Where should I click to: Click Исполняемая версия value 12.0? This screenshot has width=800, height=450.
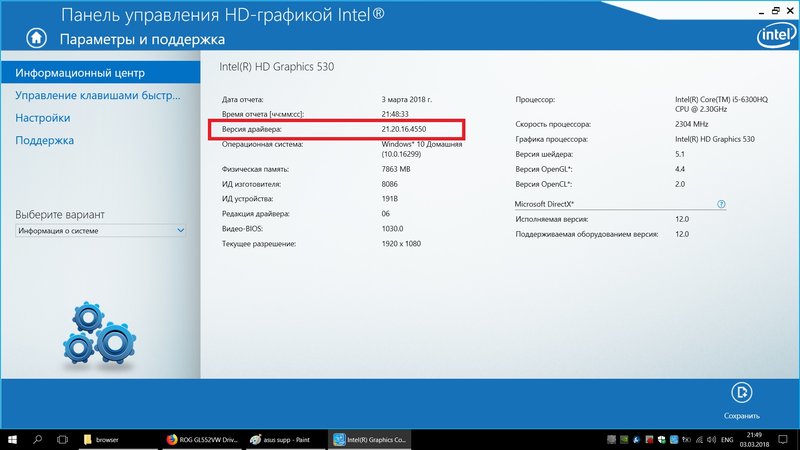682,219
